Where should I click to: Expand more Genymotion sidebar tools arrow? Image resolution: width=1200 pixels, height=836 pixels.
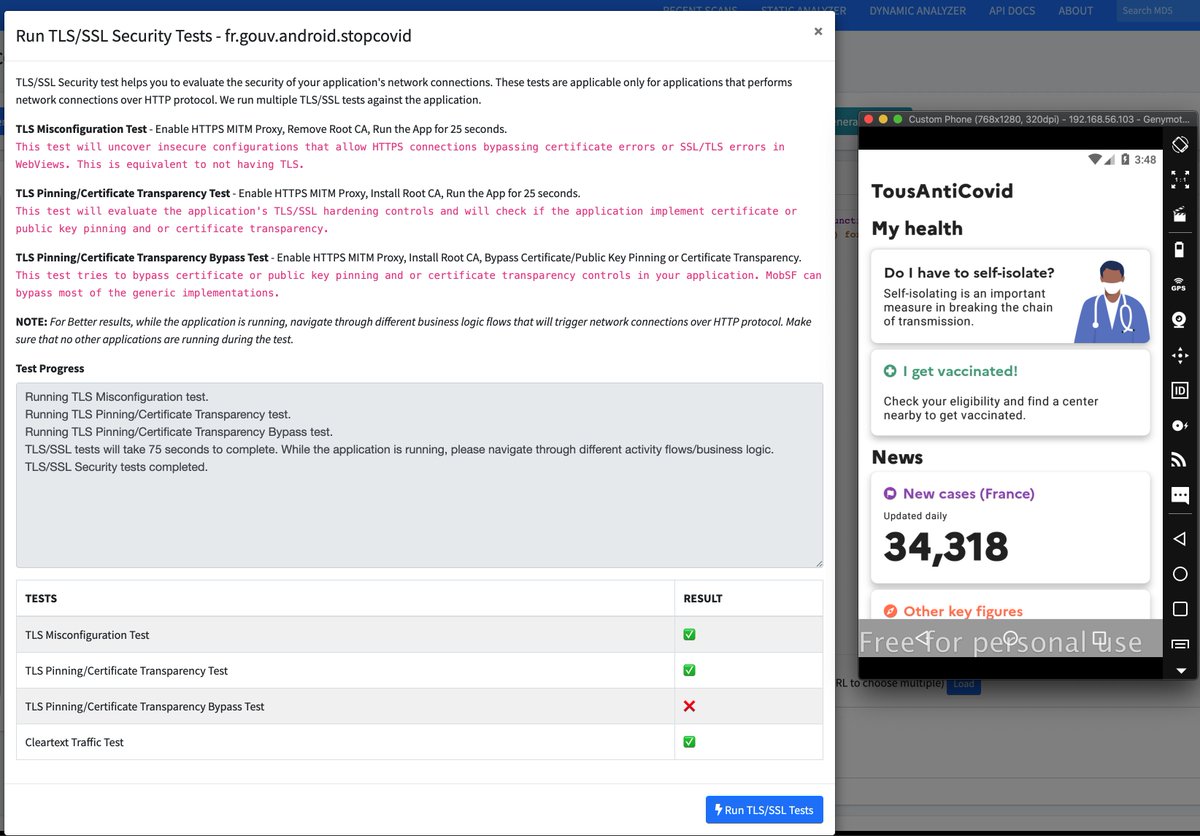point(1179,670)
